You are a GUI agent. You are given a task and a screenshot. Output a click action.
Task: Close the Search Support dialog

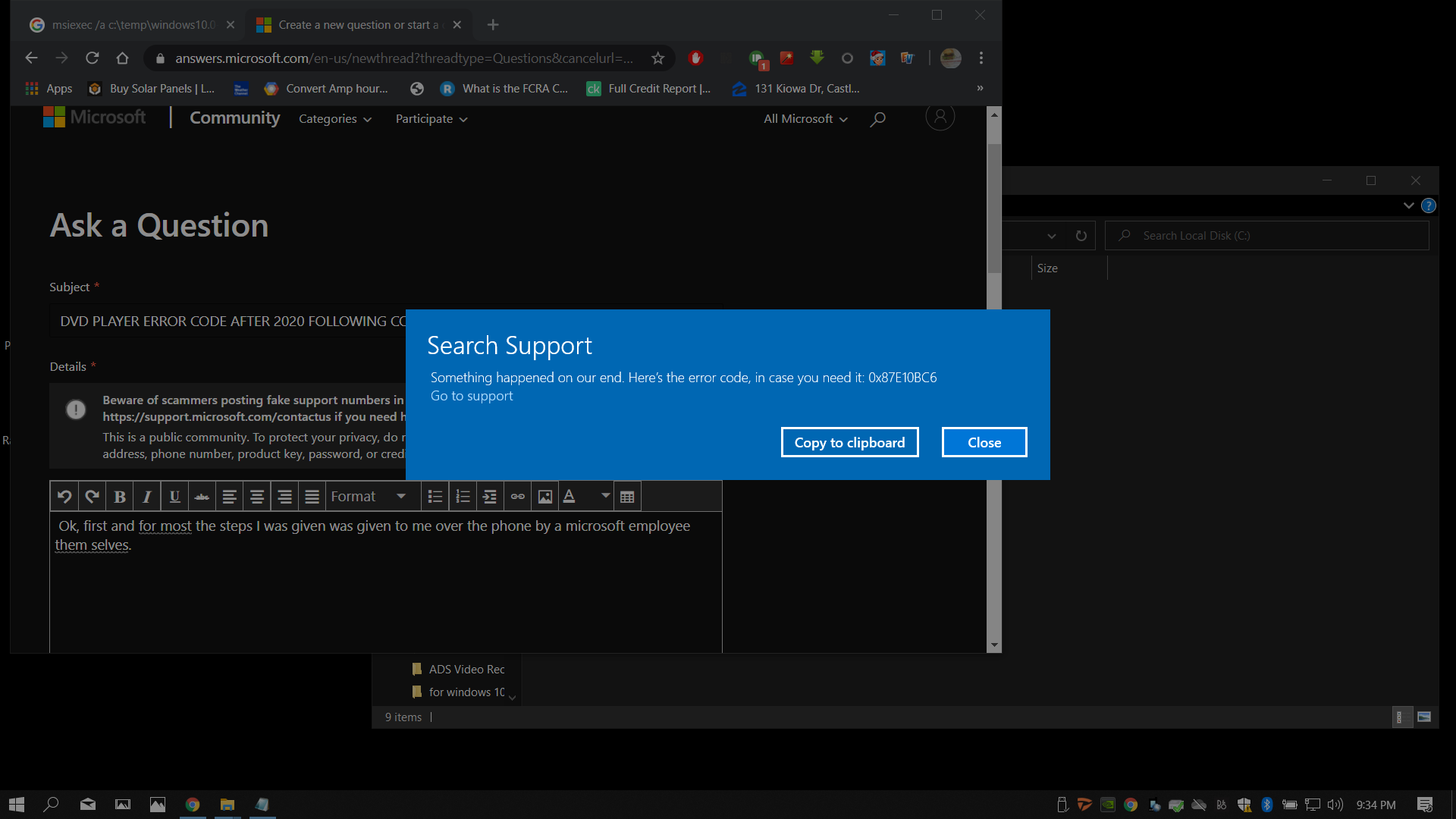click(984, 442)
